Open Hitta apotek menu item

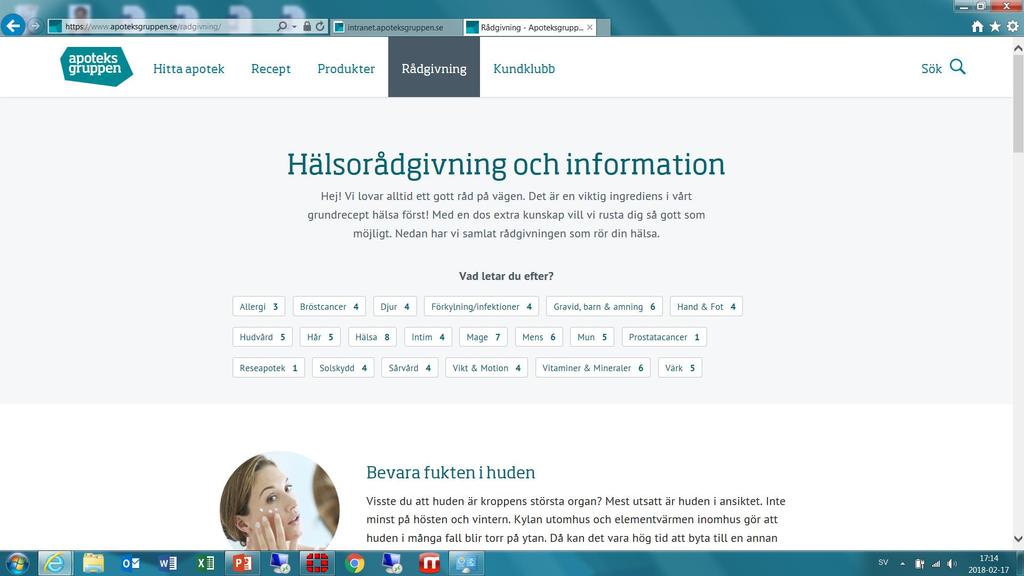point(189,69)
